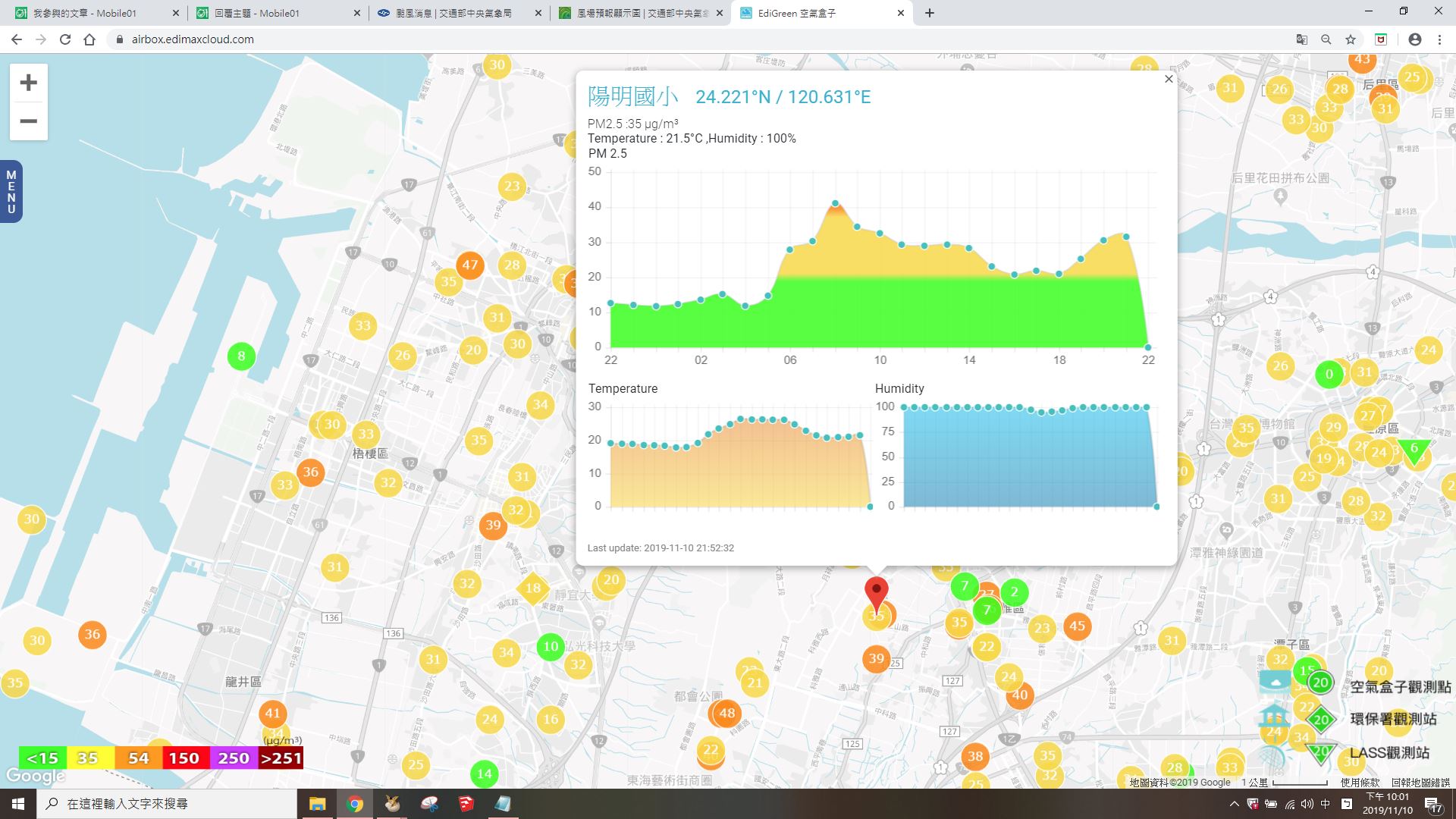
Task: Switch the 中 input method indicator
Action: [1326, 804]
